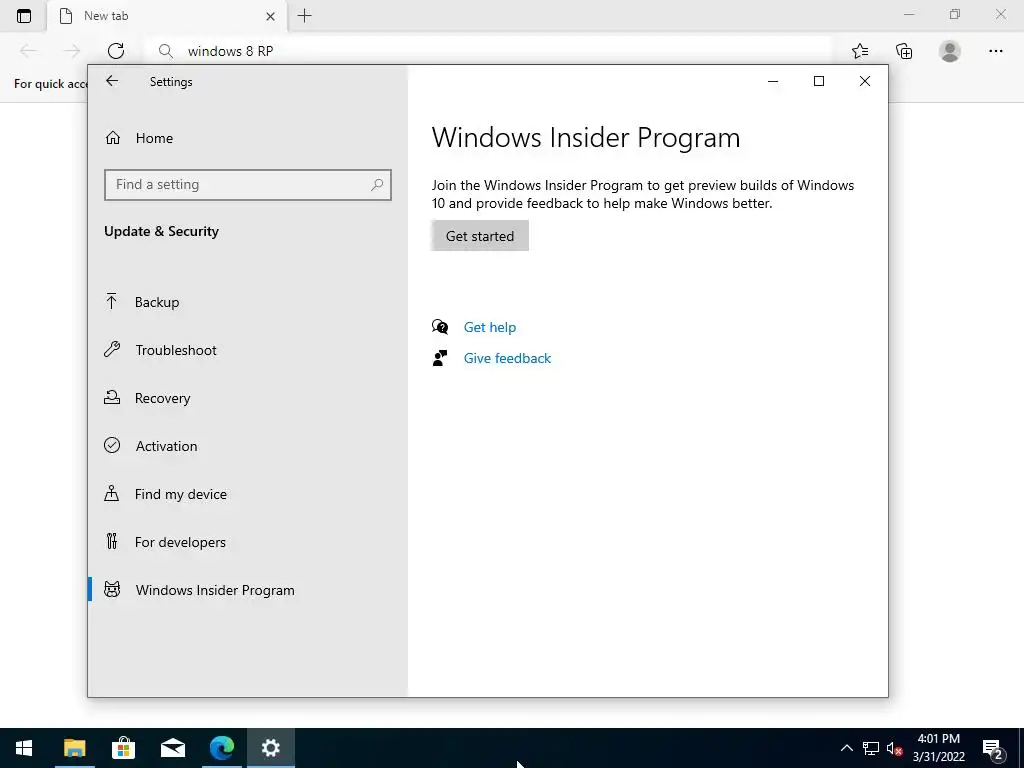Click the network icon in the tray
Image resolution: width=1024 pixels, height=768 pixels.
(x=871, y=748)
